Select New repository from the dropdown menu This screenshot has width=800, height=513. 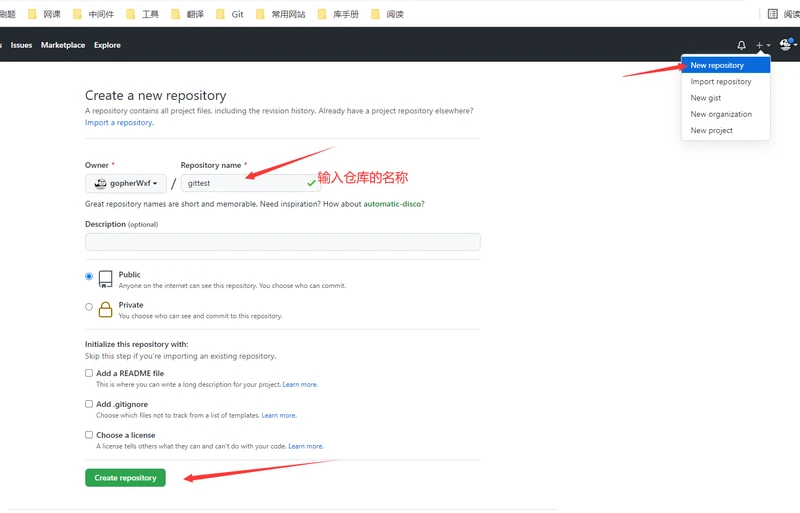pos(726,65)
